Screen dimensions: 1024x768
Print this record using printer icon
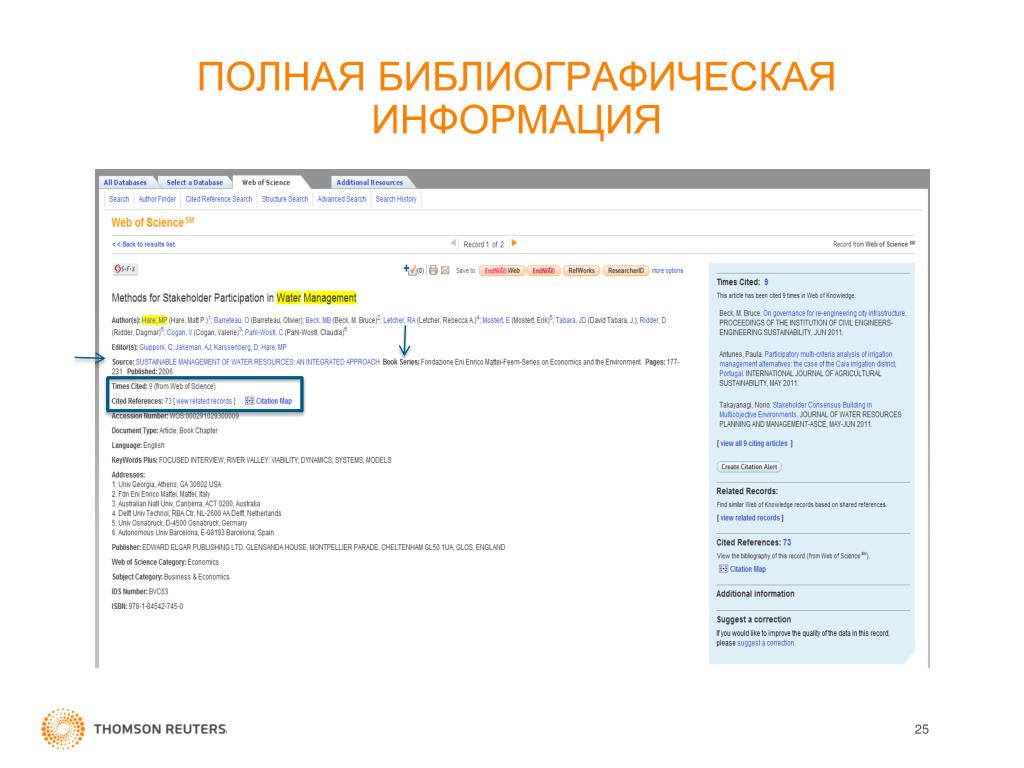pos(433,270)
